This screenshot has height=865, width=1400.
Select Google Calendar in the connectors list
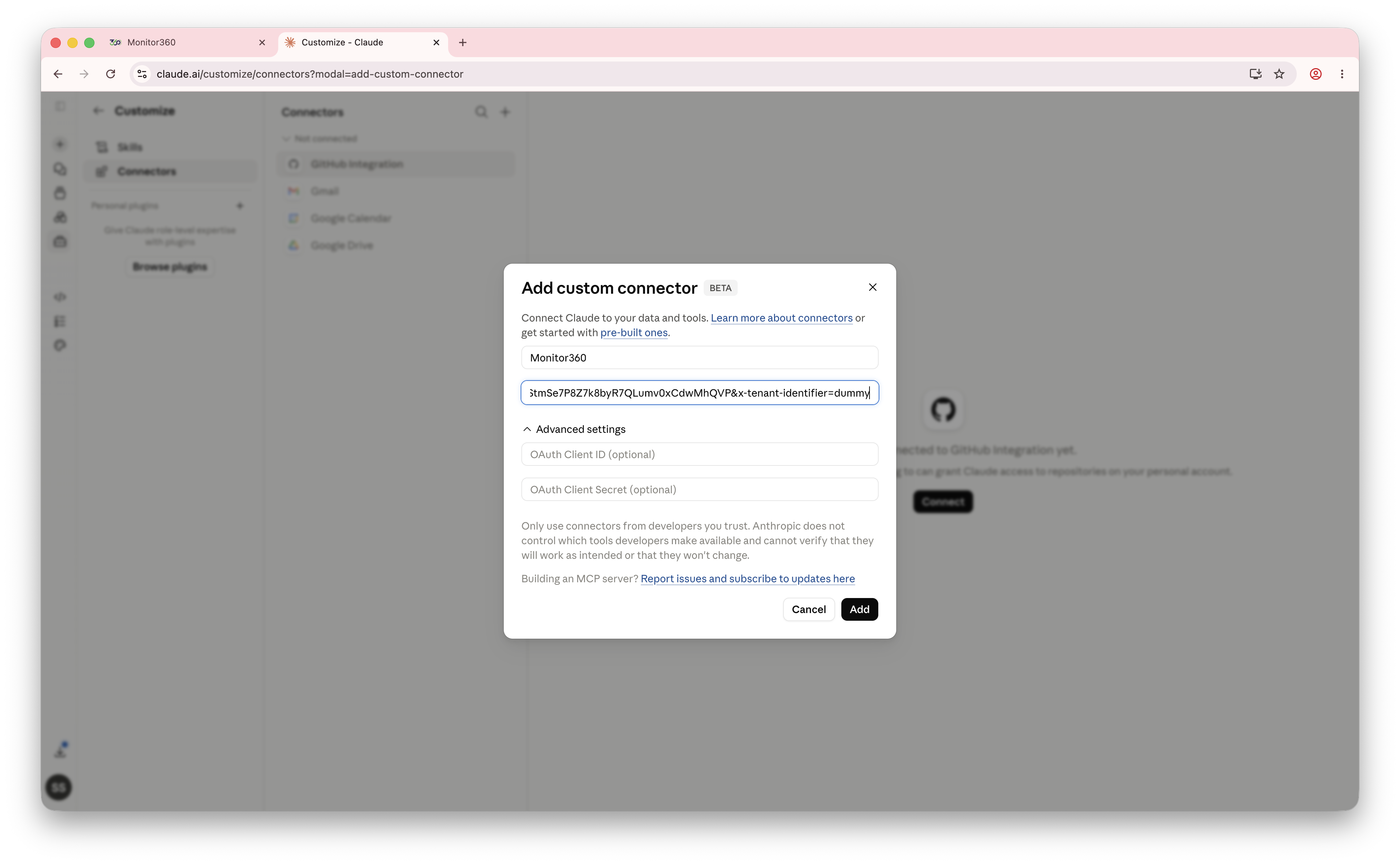(x=396, y=218)
